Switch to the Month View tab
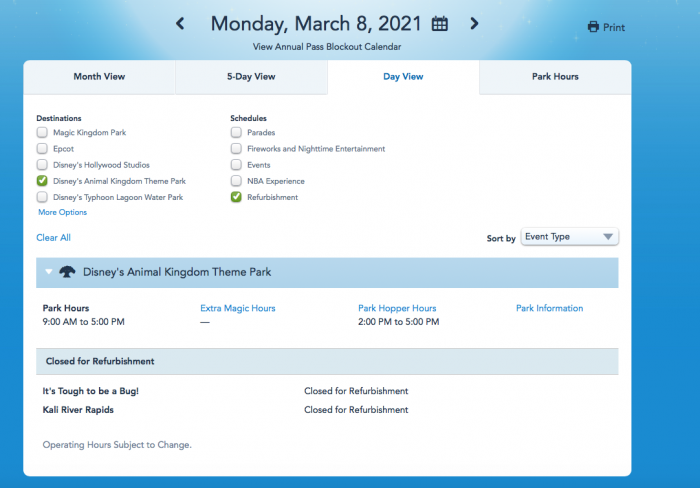 pos(99,77)
